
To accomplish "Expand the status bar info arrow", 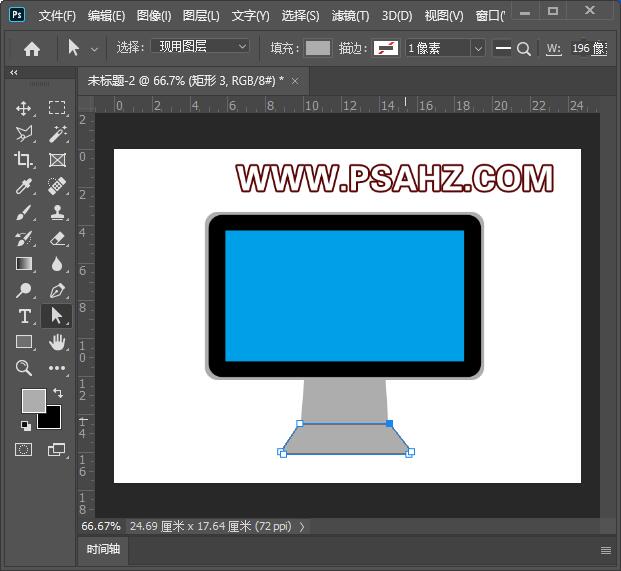I will (x=302, y=527).
